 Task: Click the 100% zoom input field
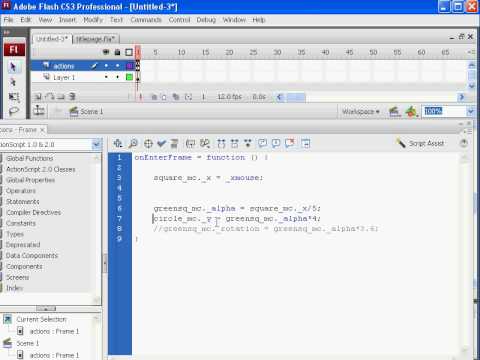tap(444, 111)
